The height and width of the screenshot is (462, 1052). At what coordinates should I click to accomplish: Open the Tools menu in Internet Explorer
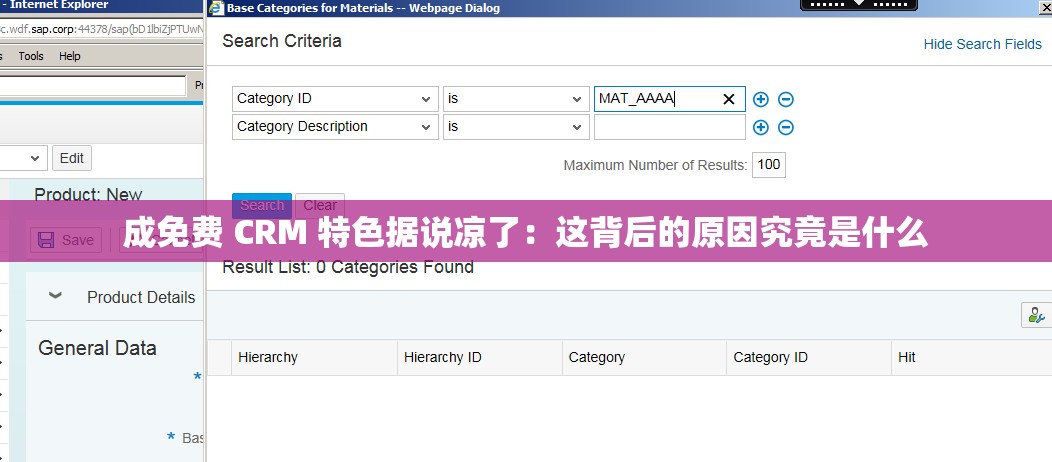click(31, 56)
